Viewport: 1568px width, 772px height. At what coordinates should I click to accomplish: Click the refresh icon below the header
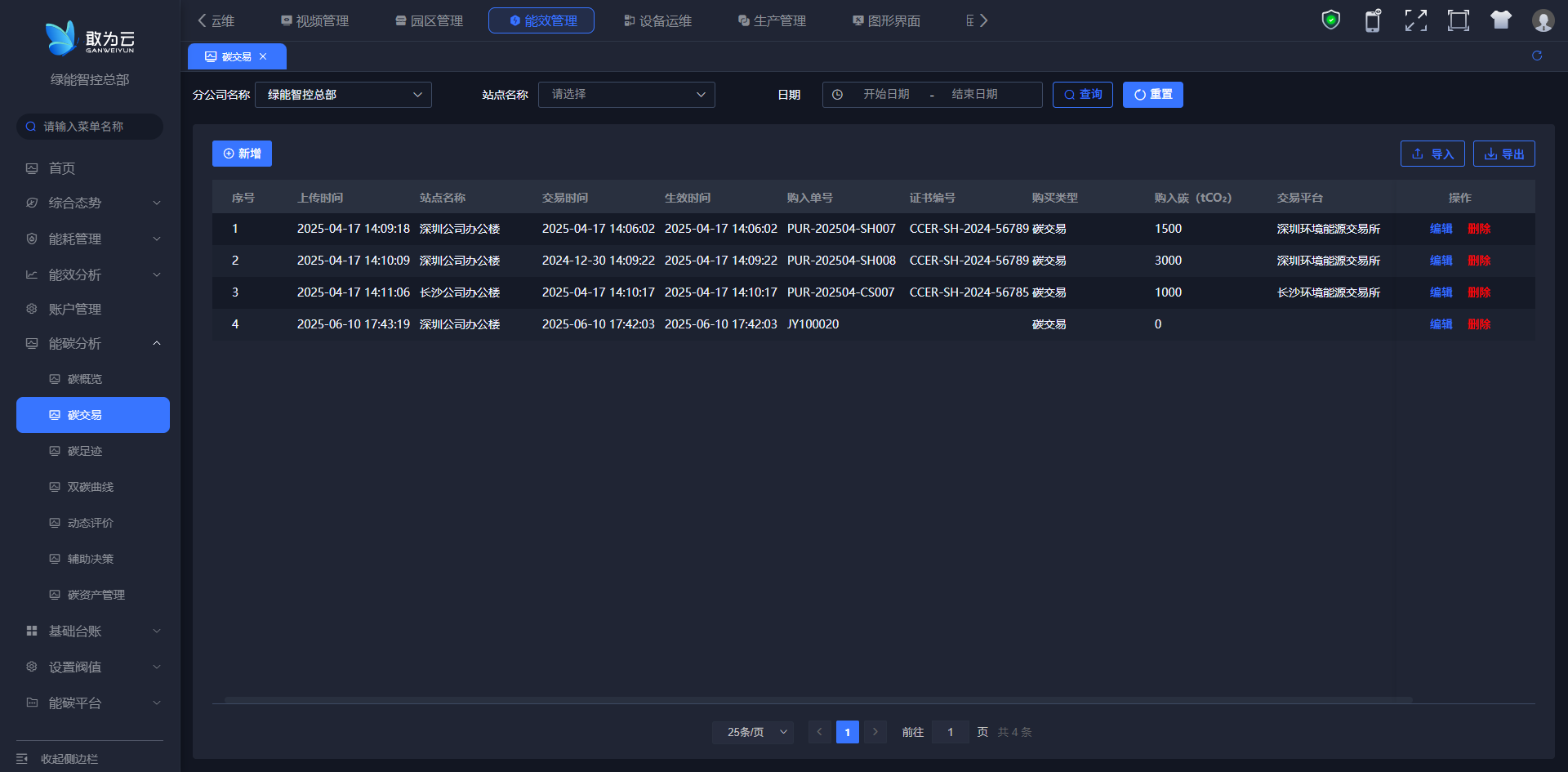pyautogui.click(x=1536, y=56)
